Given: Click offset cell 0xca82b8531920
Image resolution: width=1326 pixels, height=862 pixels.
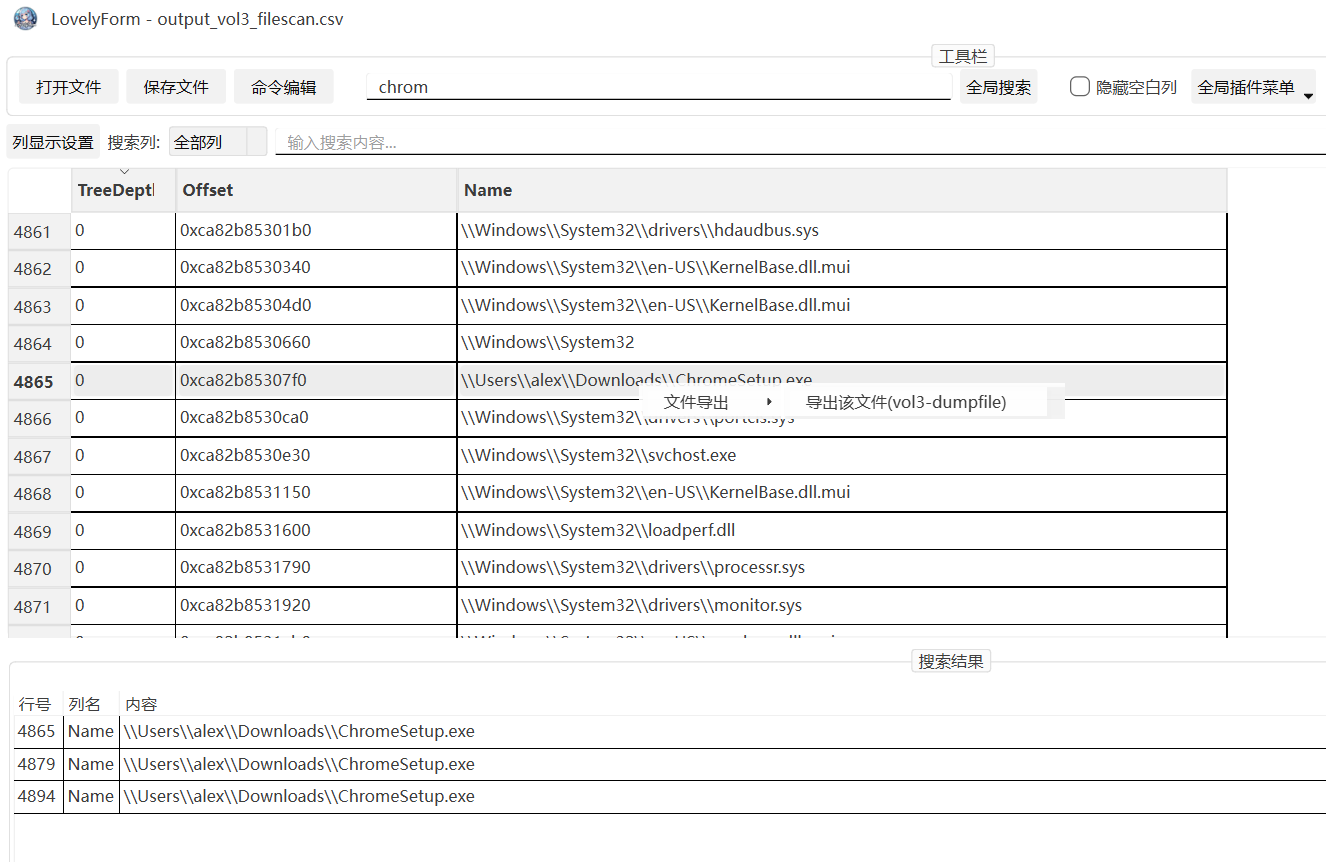Looking at the screenshot, I should 316,605.
